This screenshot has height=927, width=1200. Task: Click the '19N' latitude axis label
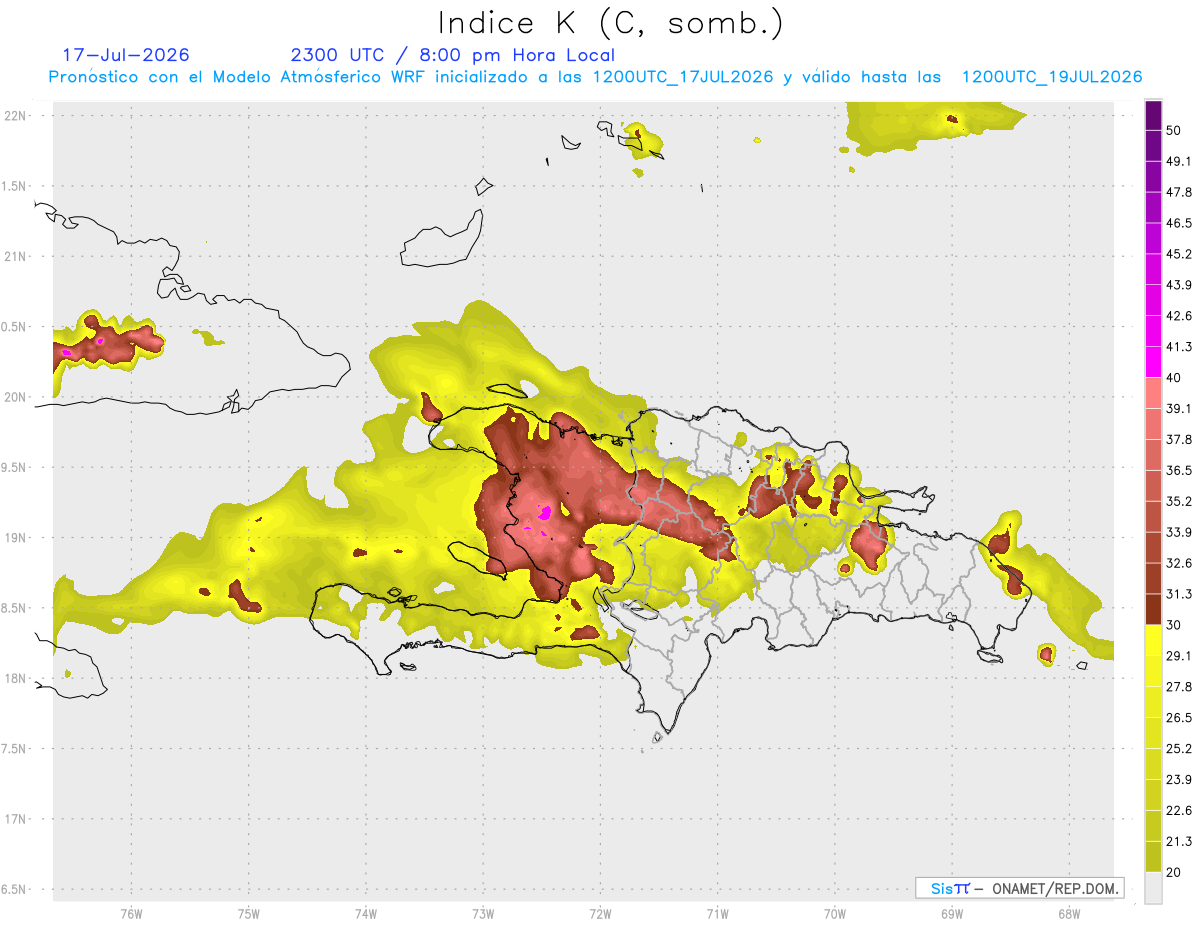pyautogui.click(x=16, y=538)
